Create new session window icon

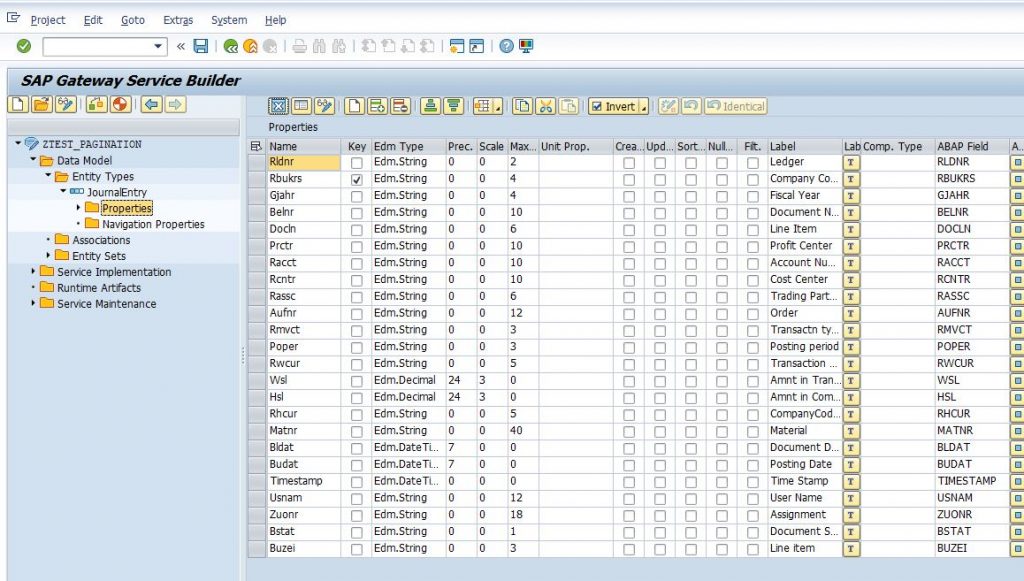pyautogui.click(x=457, y=46)
